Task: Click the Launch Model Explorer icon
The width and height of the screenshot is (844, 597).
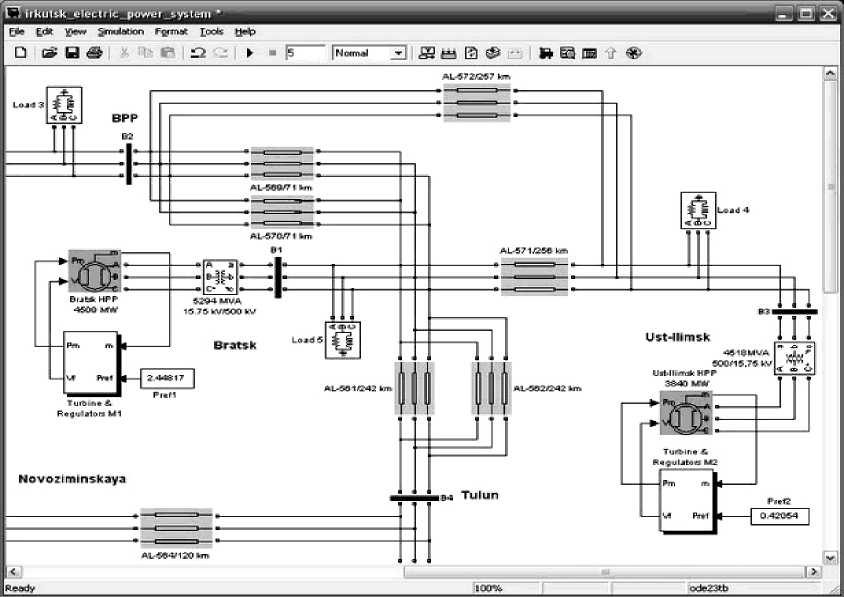Action: 545,53
